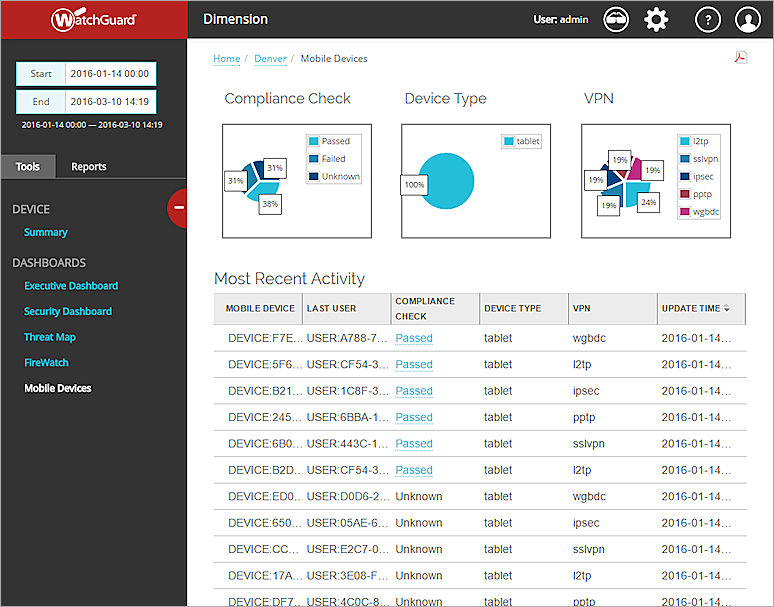Open the help question mark icon
The width and height of the screenshot is (774, 607).
click(707, 19)
